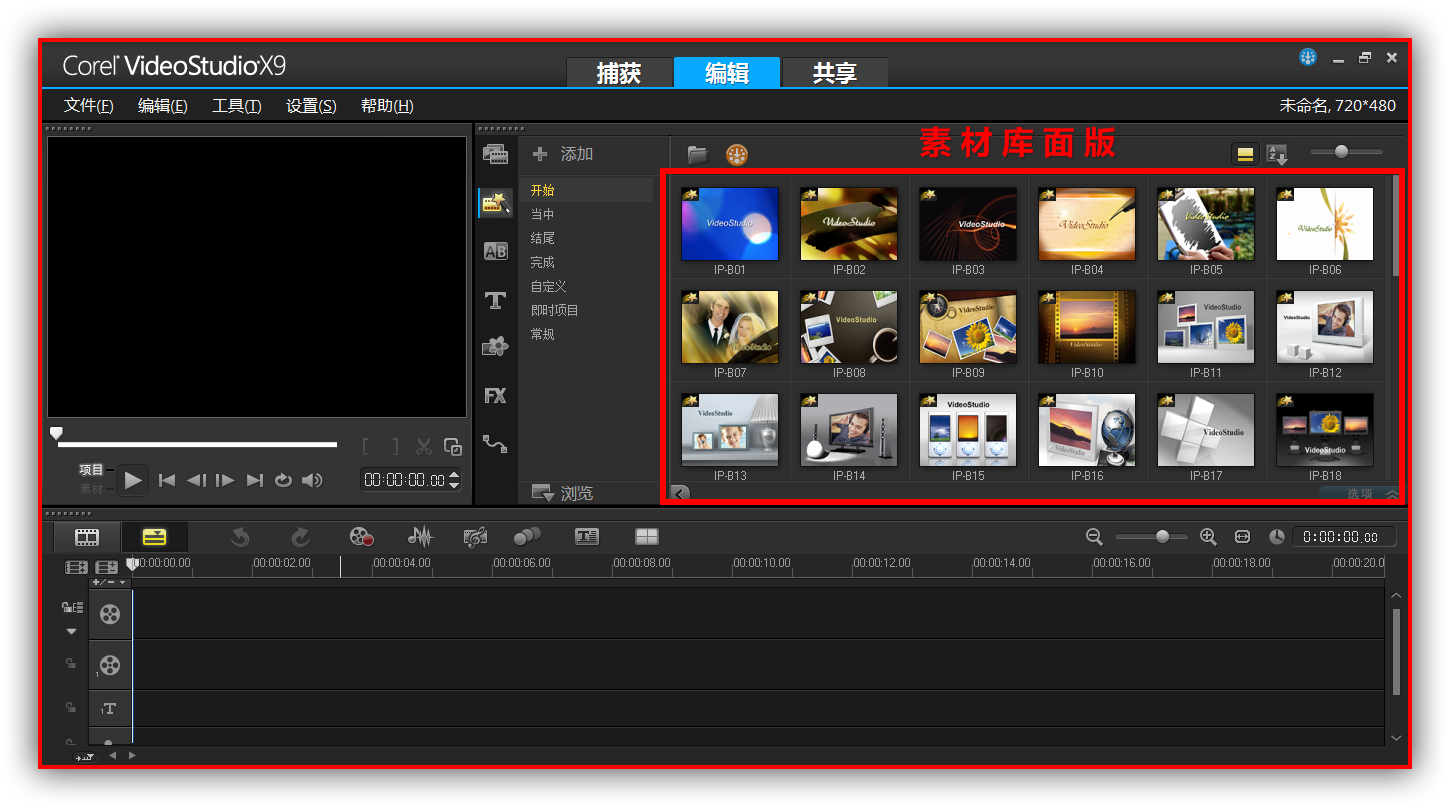Toggle the library panel view button (yellow)
The image size is (1450, 807).
point(1245,154)
